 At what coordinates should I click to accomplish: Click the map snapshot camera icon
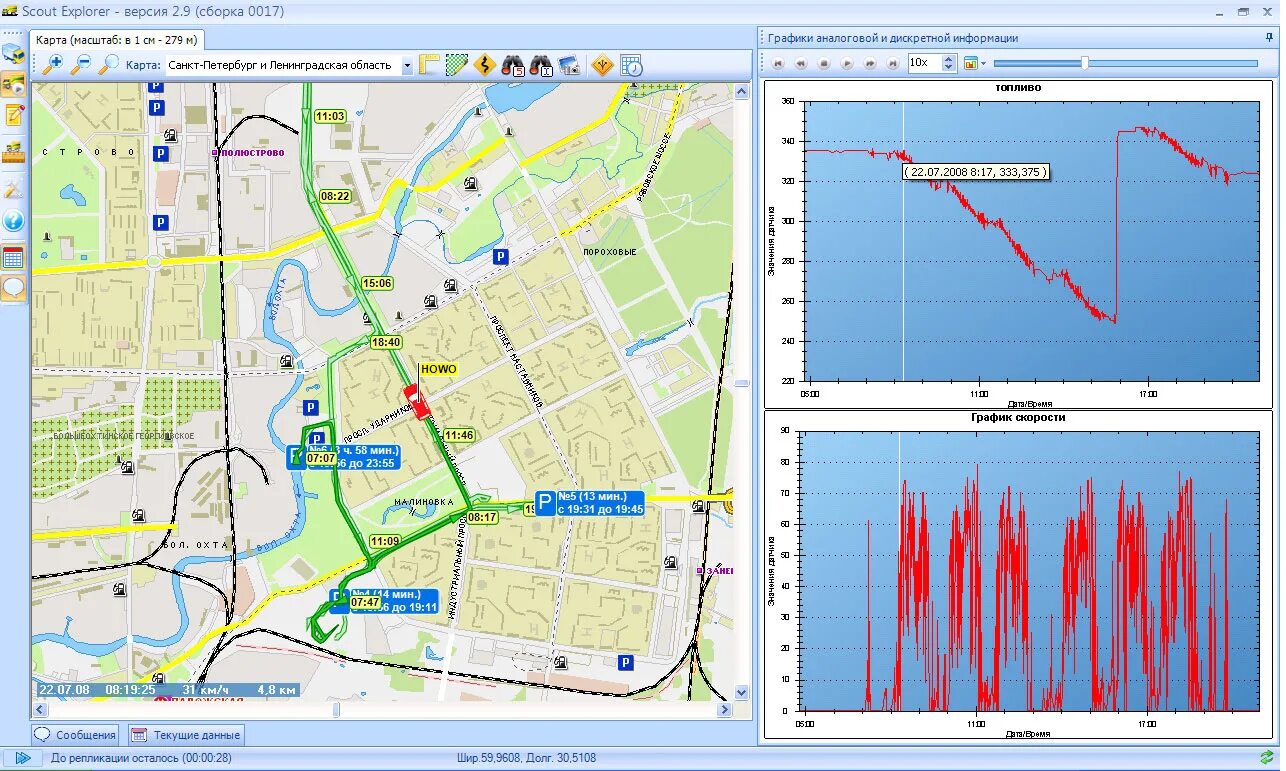[x=569, y=65]
